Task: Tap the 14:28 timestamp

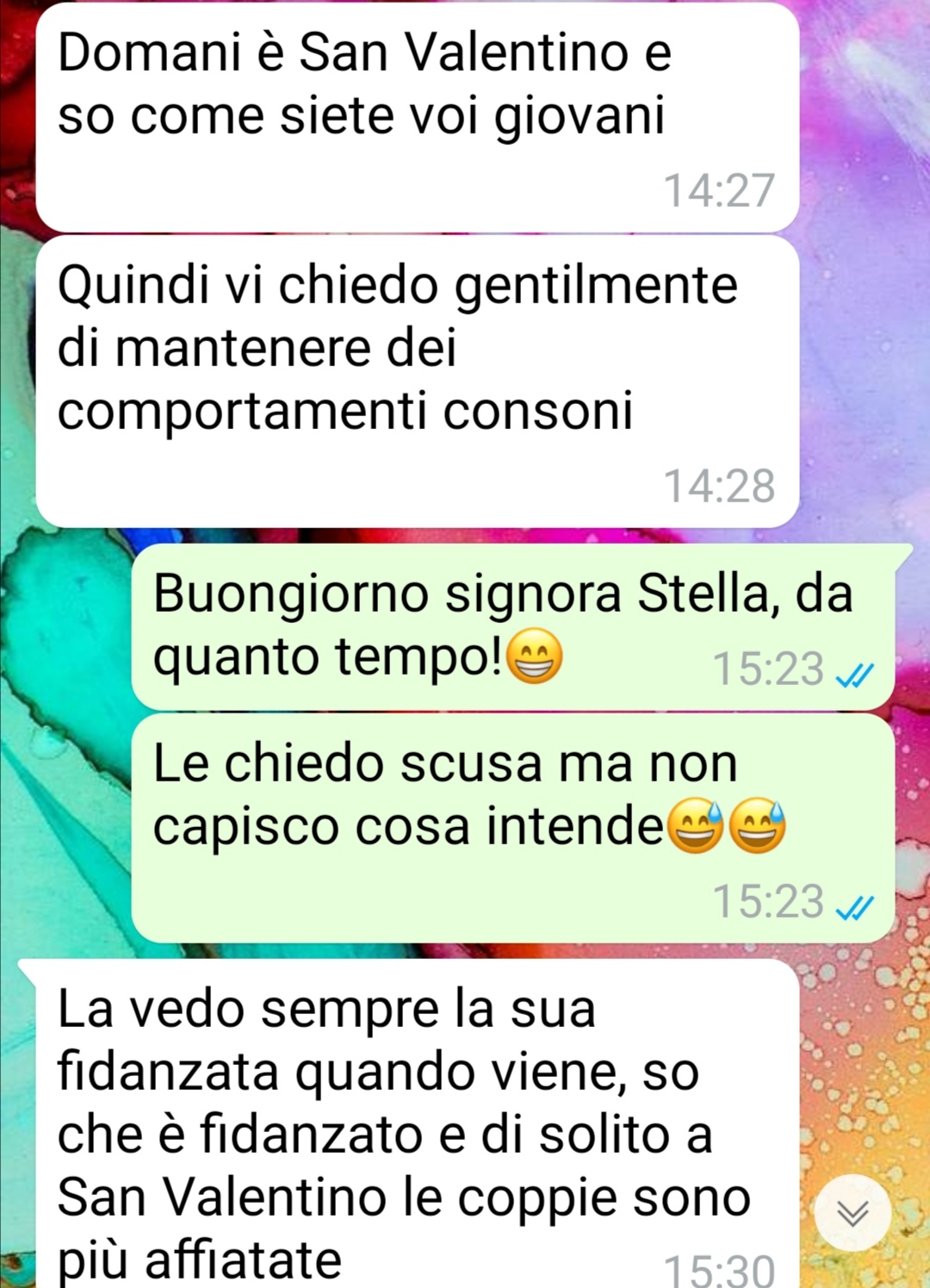Action: click(x=719, y=486)
